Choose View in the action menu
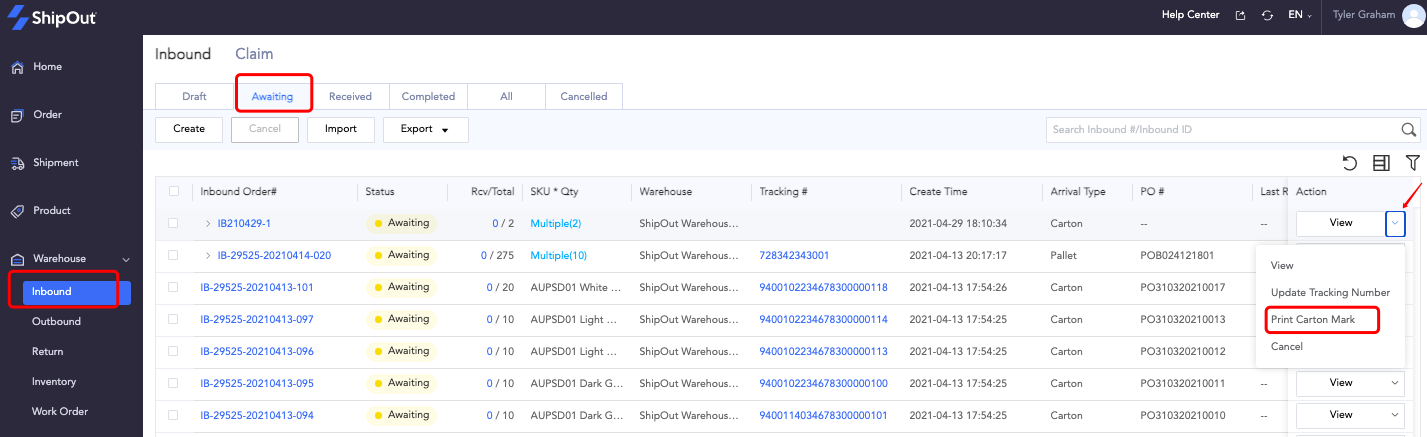Screen dimensions: 1427x437 point(1282,266)
